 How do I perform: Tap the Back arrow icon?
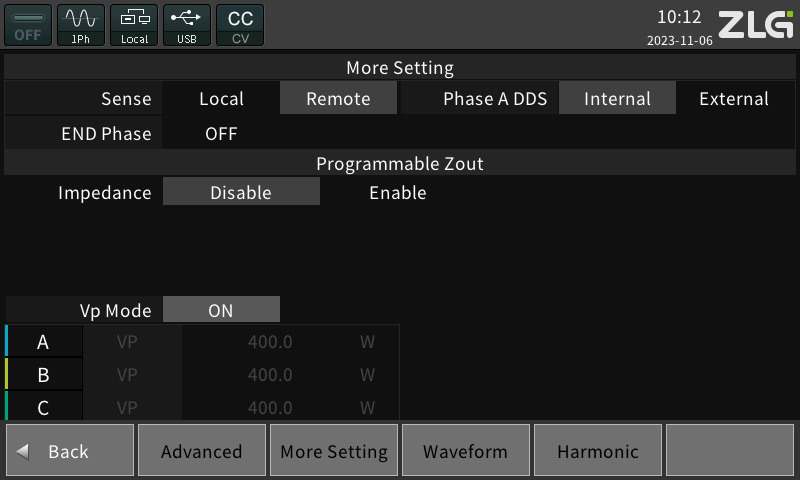(24, 452)
